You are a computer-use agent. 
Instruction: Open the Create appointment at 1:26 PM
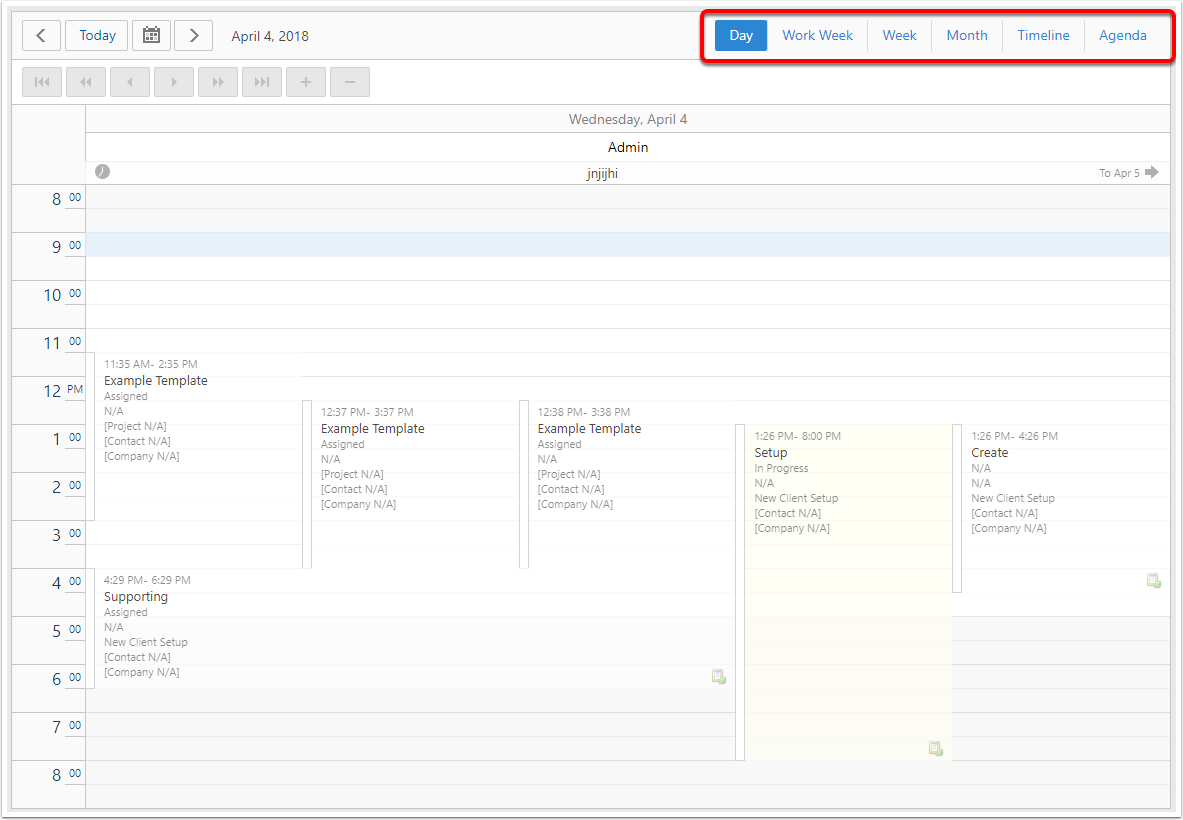pos(1061,508)
